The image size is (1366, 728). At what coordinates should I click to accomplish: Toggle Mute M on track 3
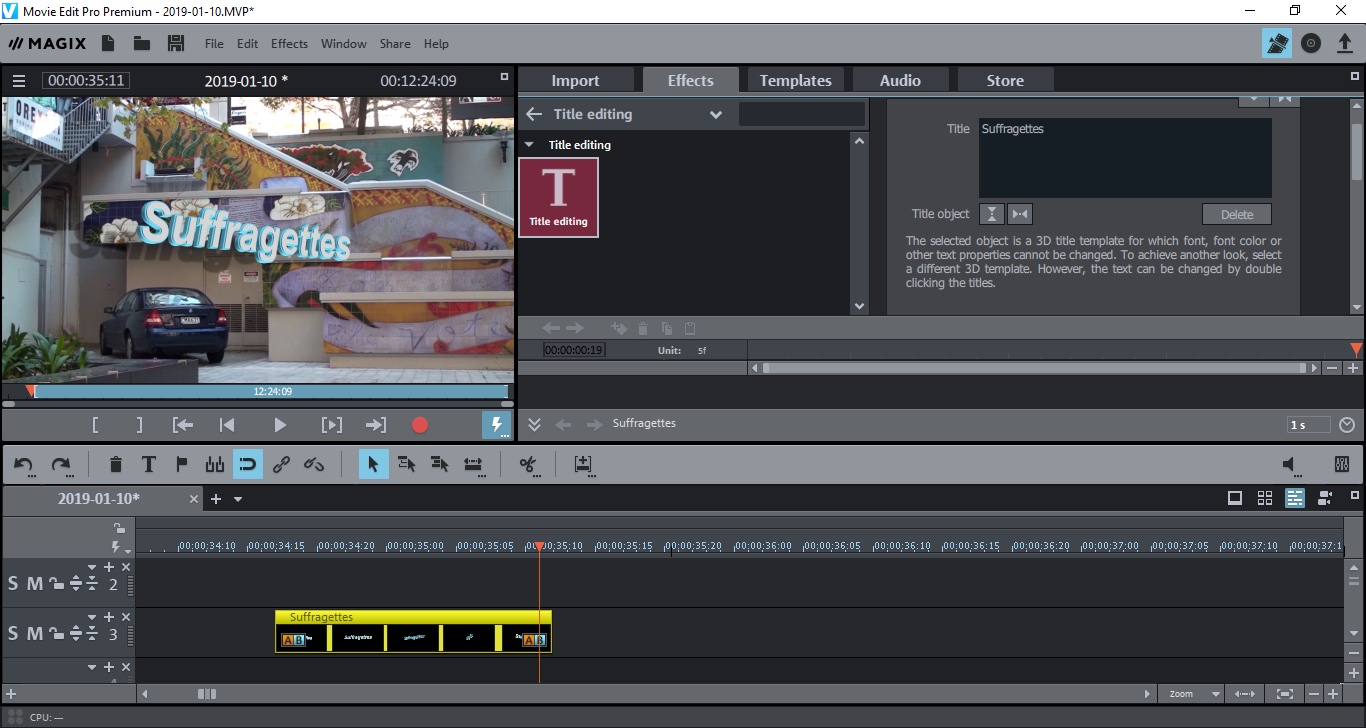click(x=34, y=634)
